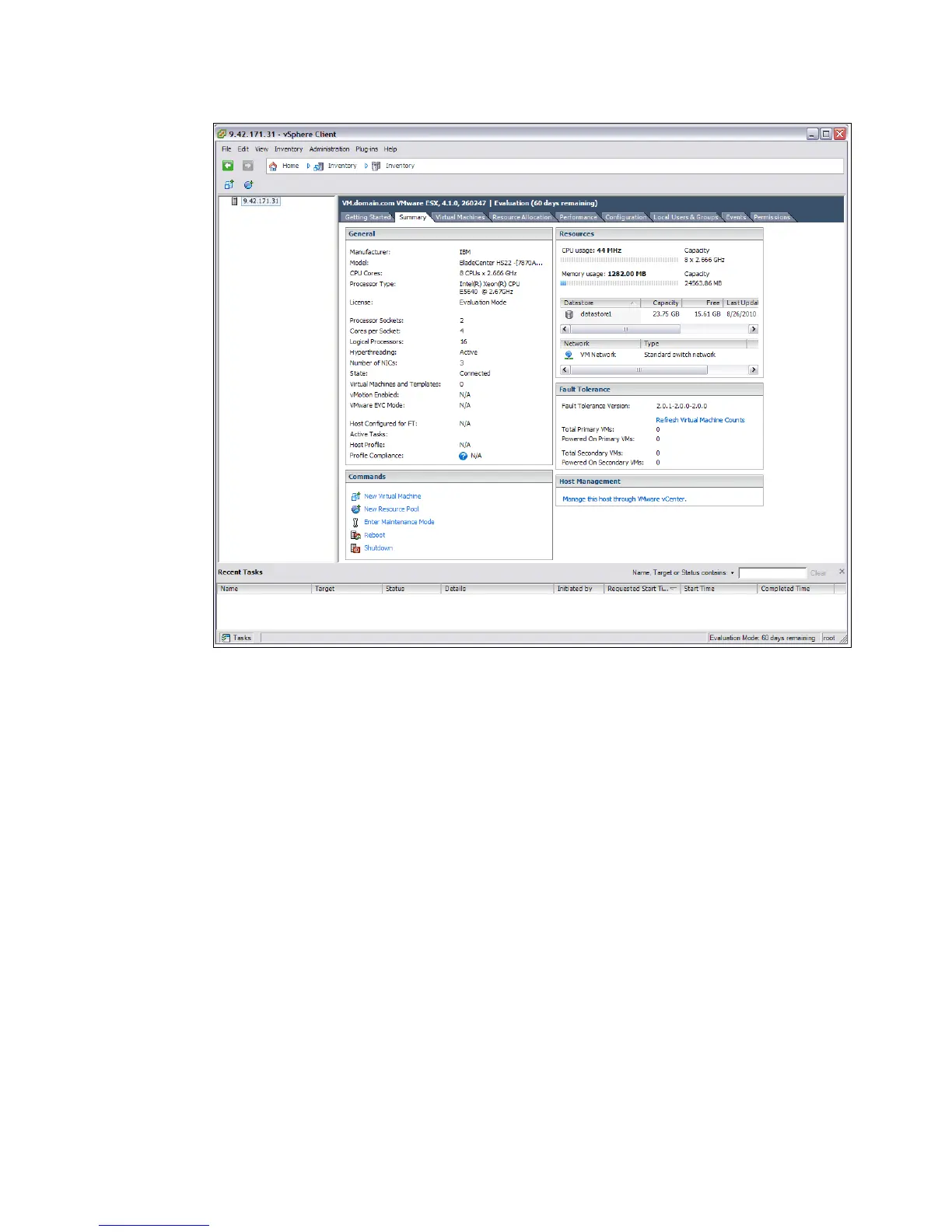Click the Datastore column header to sort
The width and height of the screenshot is (952, 1232).
coord(600,303)
